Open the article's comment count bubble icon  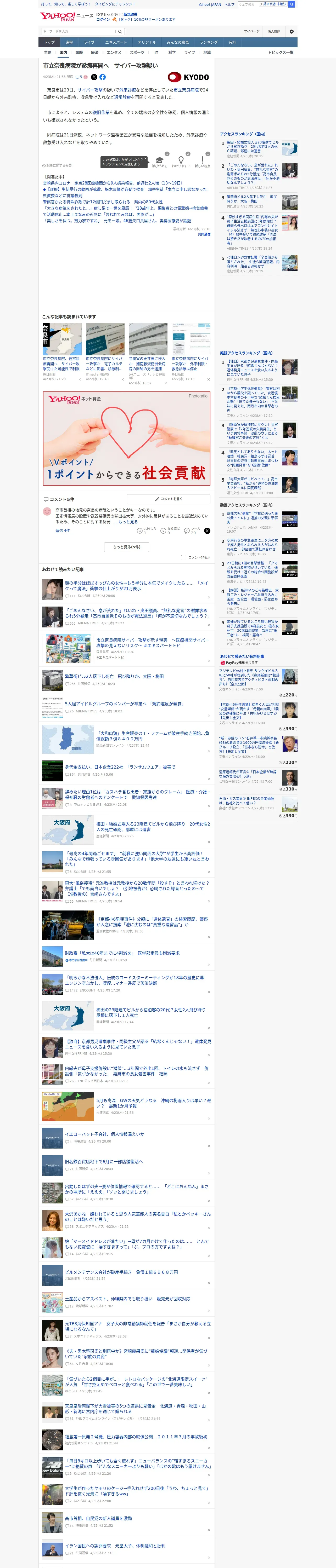point(77,77)
